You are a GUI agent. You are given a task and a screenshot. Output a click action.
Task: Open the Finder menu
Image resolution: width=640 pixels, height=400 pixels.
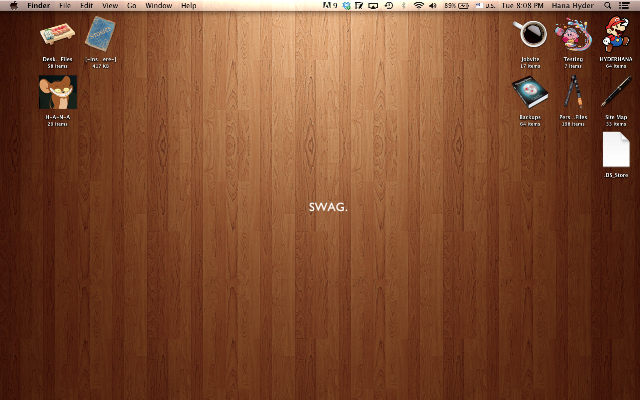[x=38, y=5]
